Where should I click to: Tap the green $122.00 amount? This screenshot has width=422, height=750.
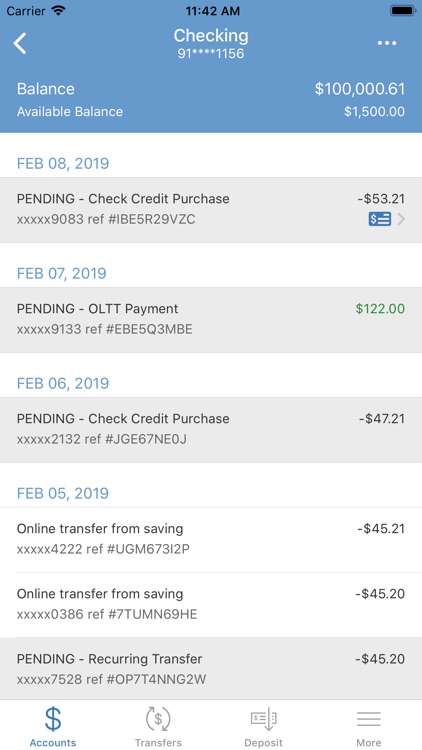[x=380, y=309]
